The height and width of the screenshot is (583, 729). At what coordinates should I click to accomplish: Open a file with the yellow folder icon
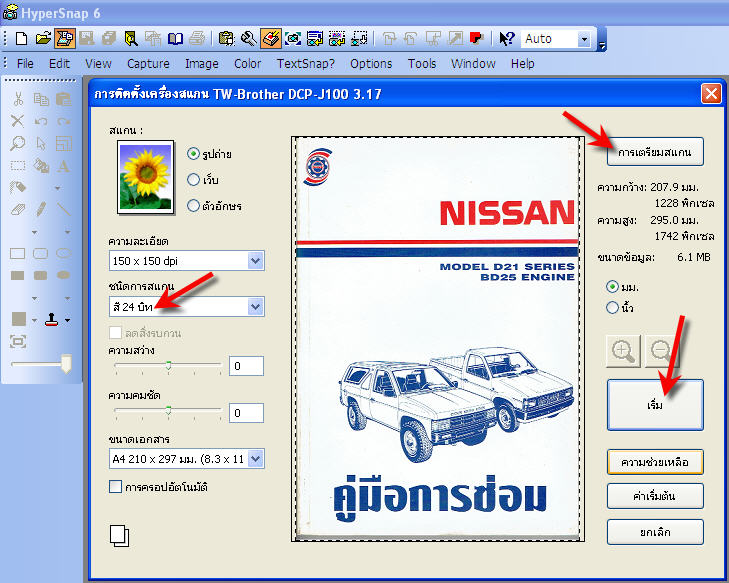click(x=43, y=38)
